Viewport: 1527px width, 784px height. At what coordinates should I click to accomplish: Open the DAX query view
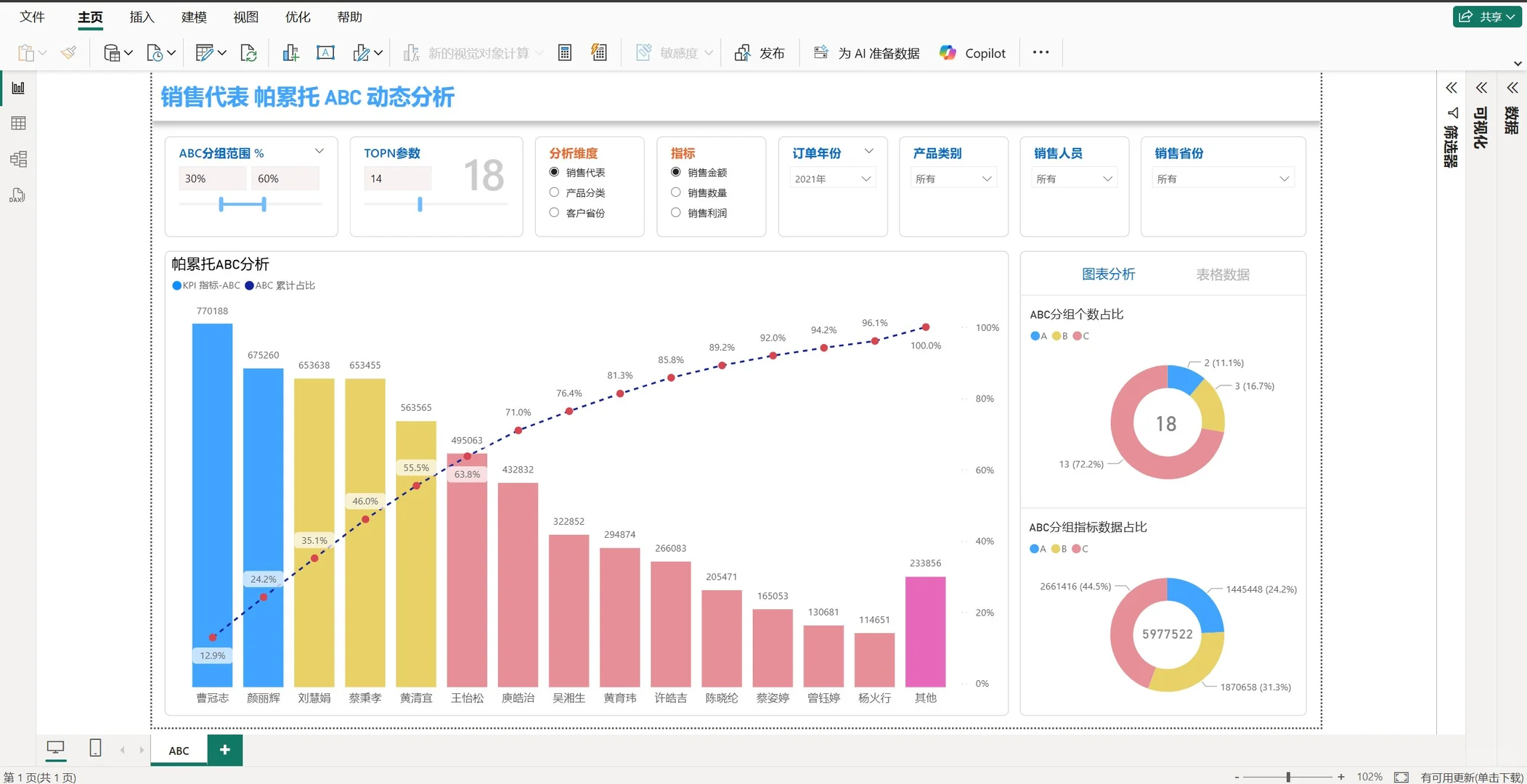click(x=16, y=195)
